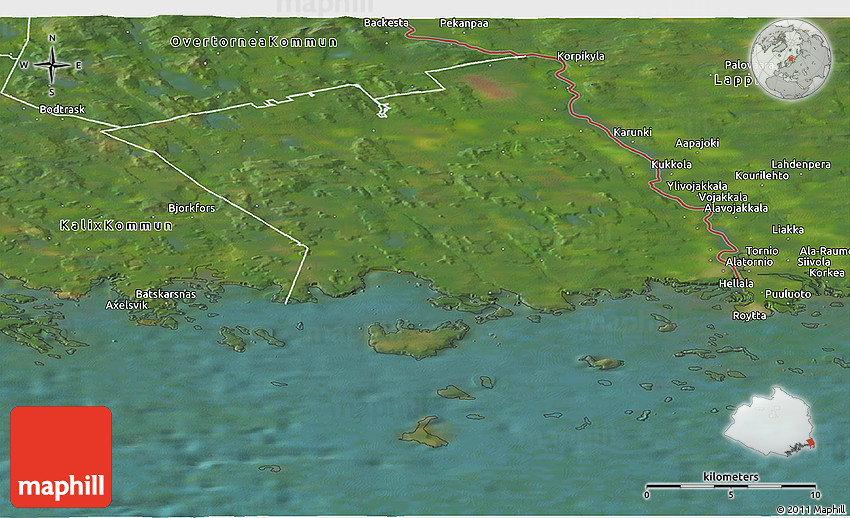Select the Bjorkfors place label

pyautogui.click(x=192, y=208)
